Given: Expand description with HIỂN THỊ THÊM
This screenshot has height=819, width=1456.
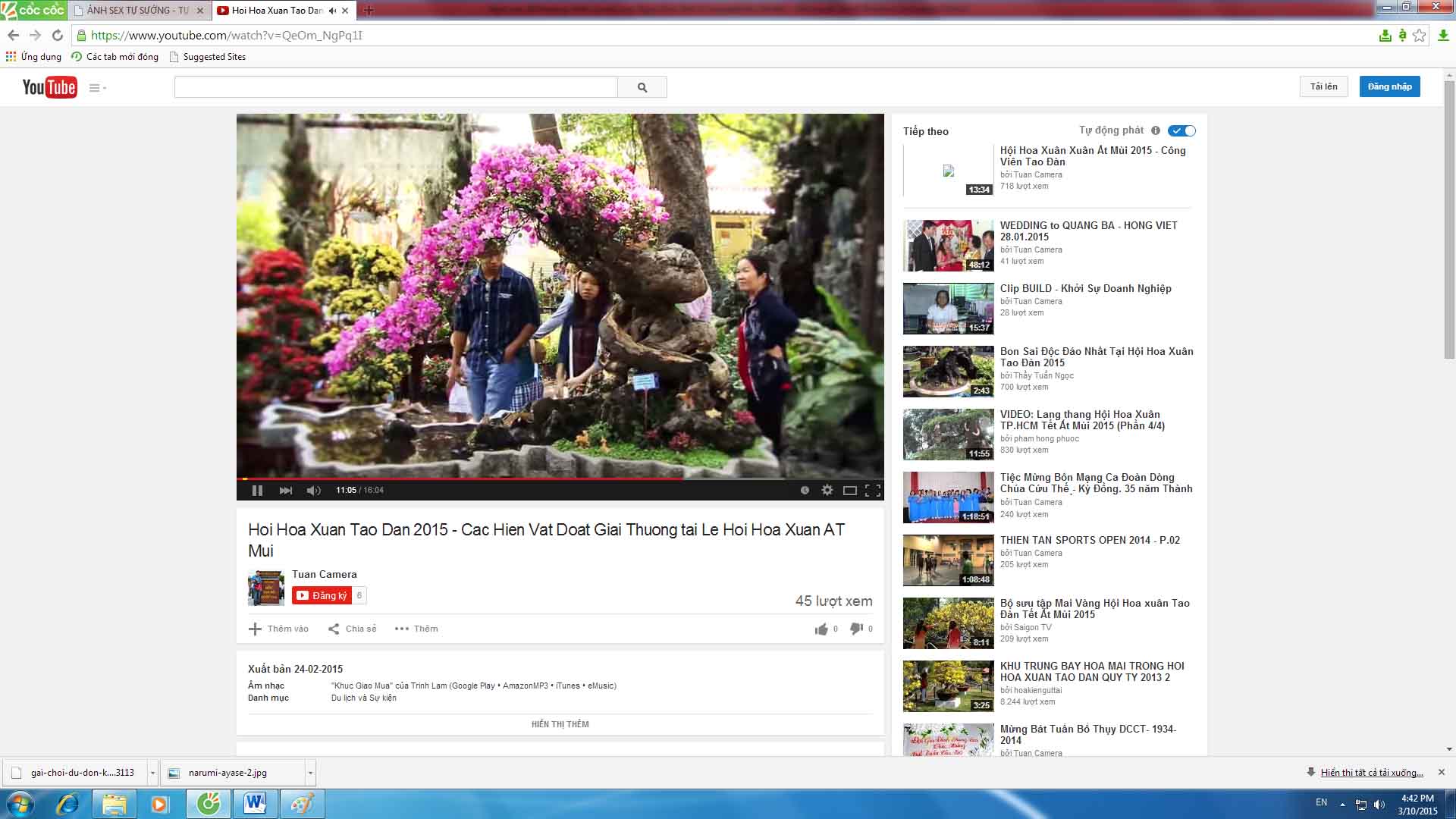Looking at the screenshot, I should click(x=560, y=724).
